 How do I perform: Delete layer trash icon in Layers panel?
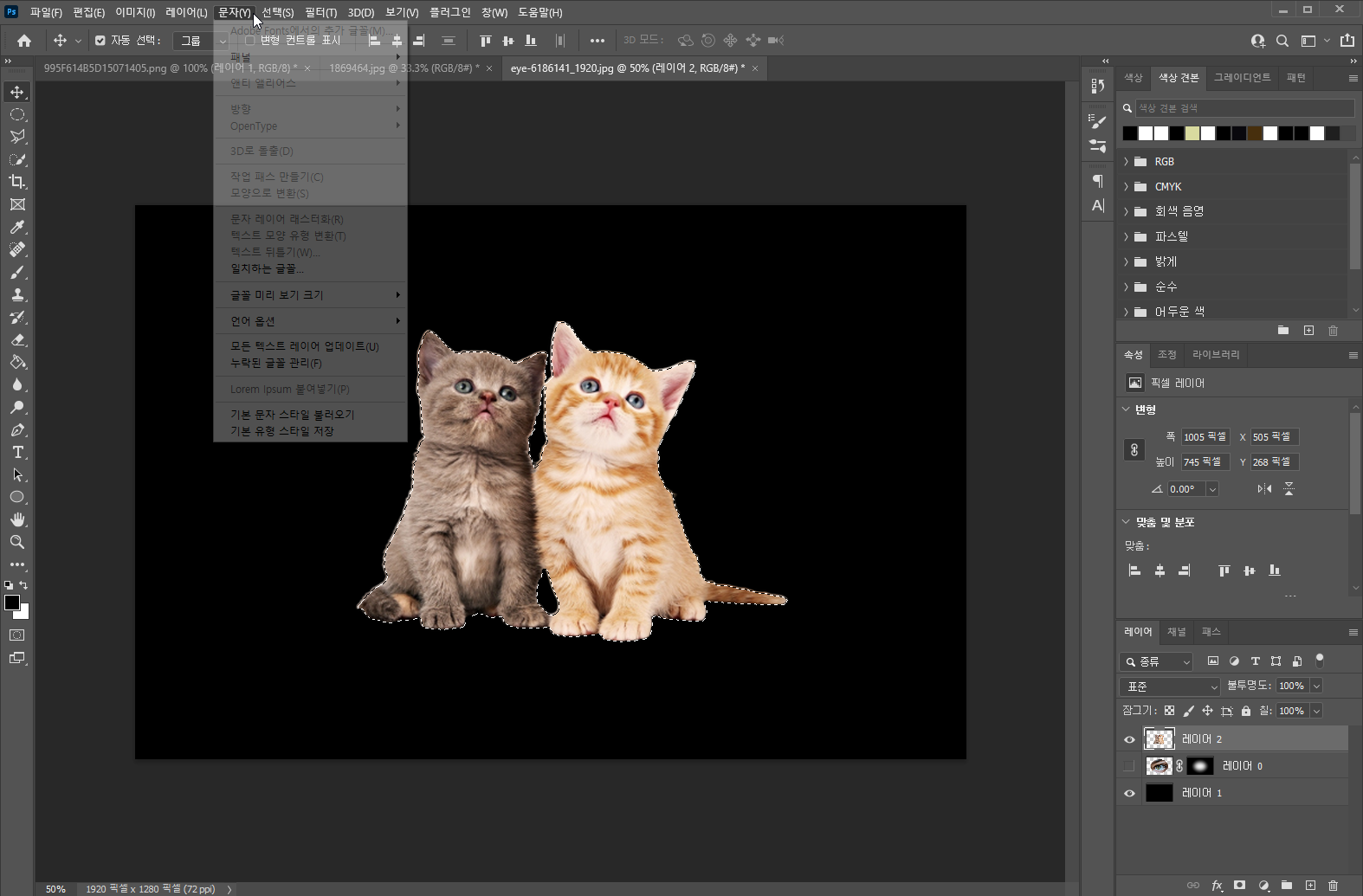[1334, 885]
